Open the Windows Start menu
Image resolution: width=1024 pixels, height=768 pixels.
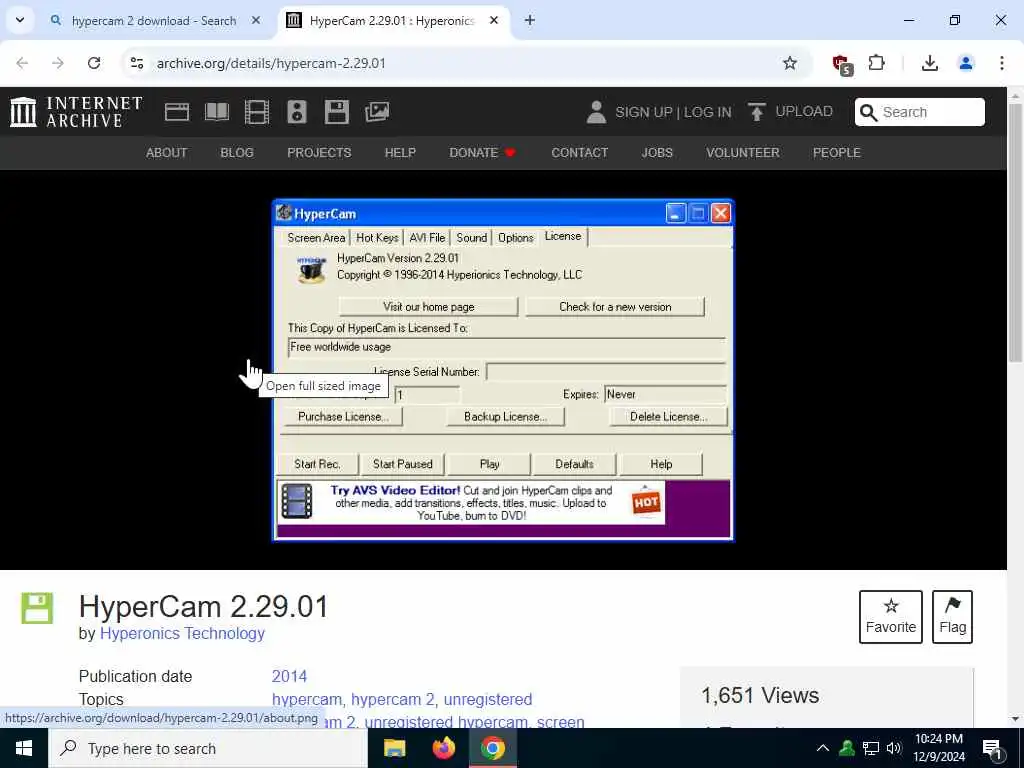point(24,748)
